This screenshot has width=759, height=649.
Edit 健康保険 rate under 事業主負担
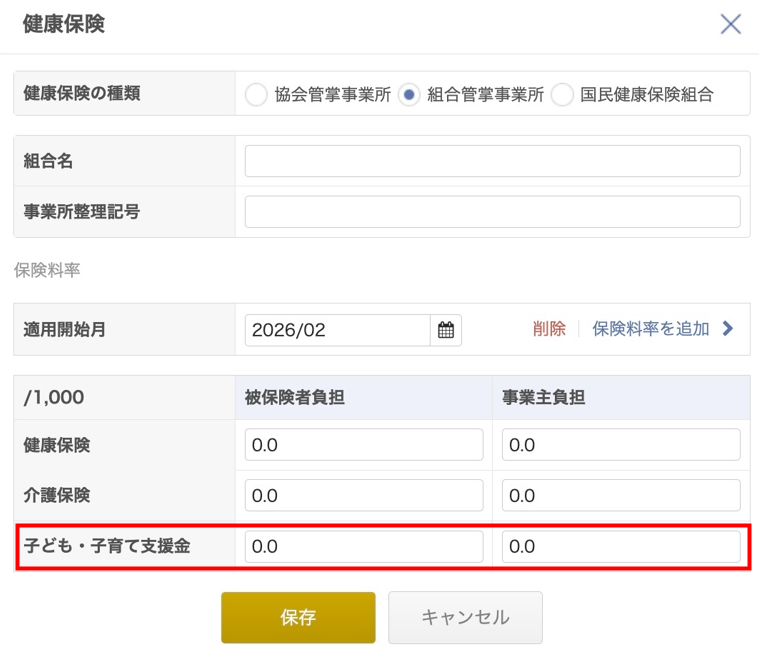(x=621, y=445)
